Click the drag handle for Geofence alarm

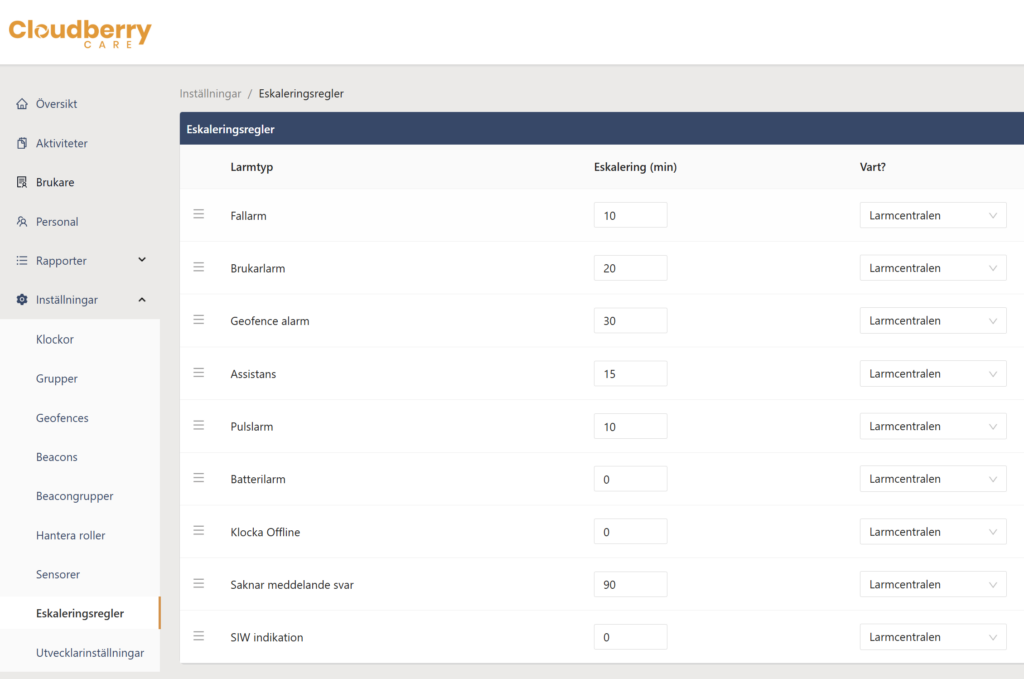pyautogui.click(x=199, y=319)
